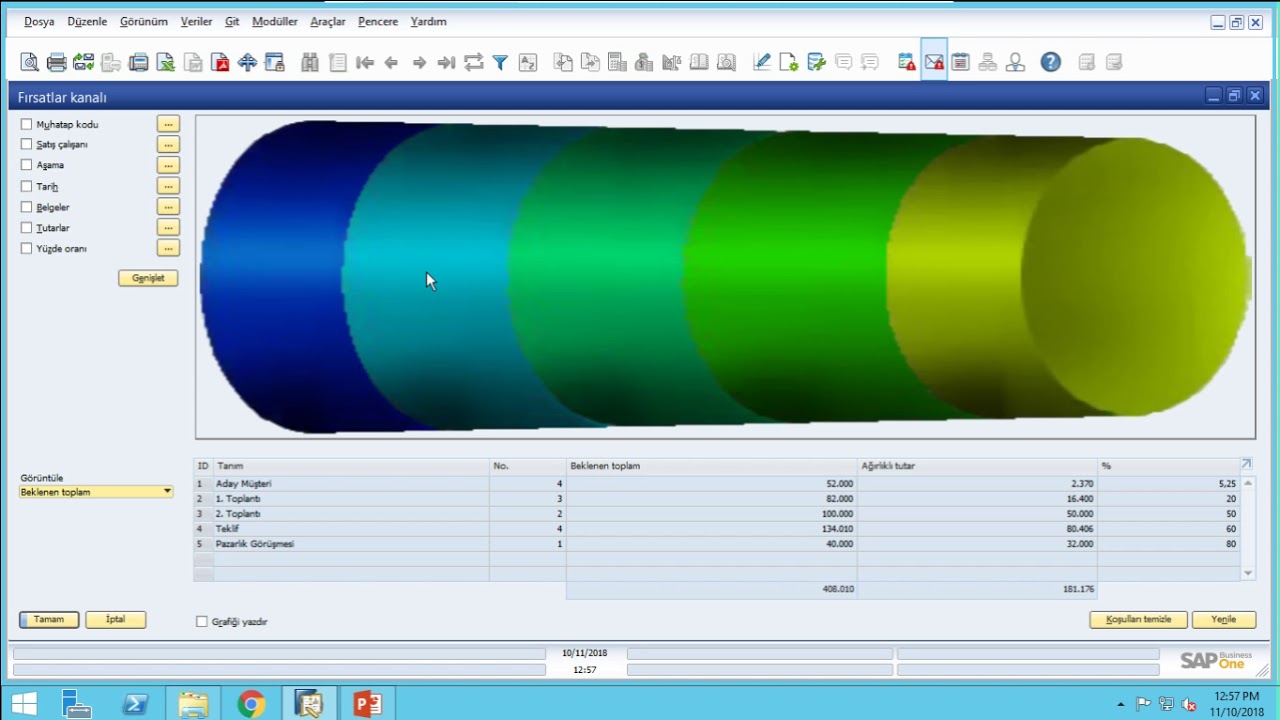This screenshot has height=720, width=1280.
Task: Click the Refresh record icon
Action: 474,62
